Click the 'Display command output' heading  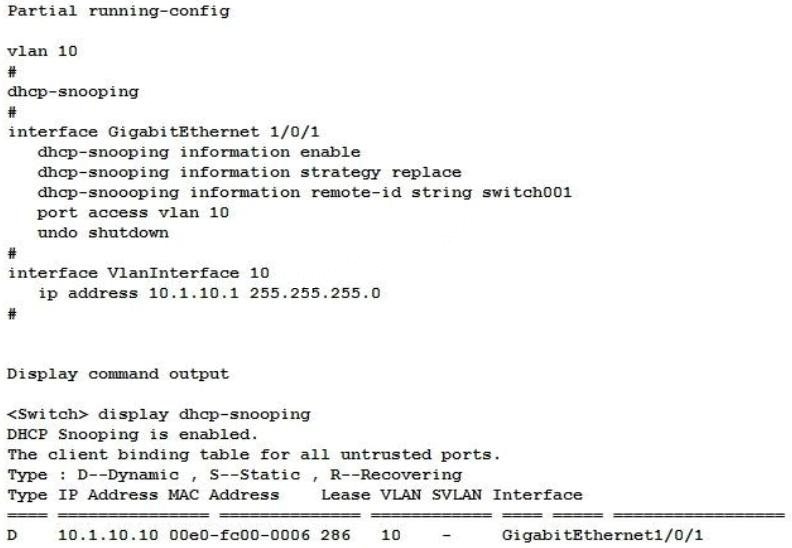(118, 374)
